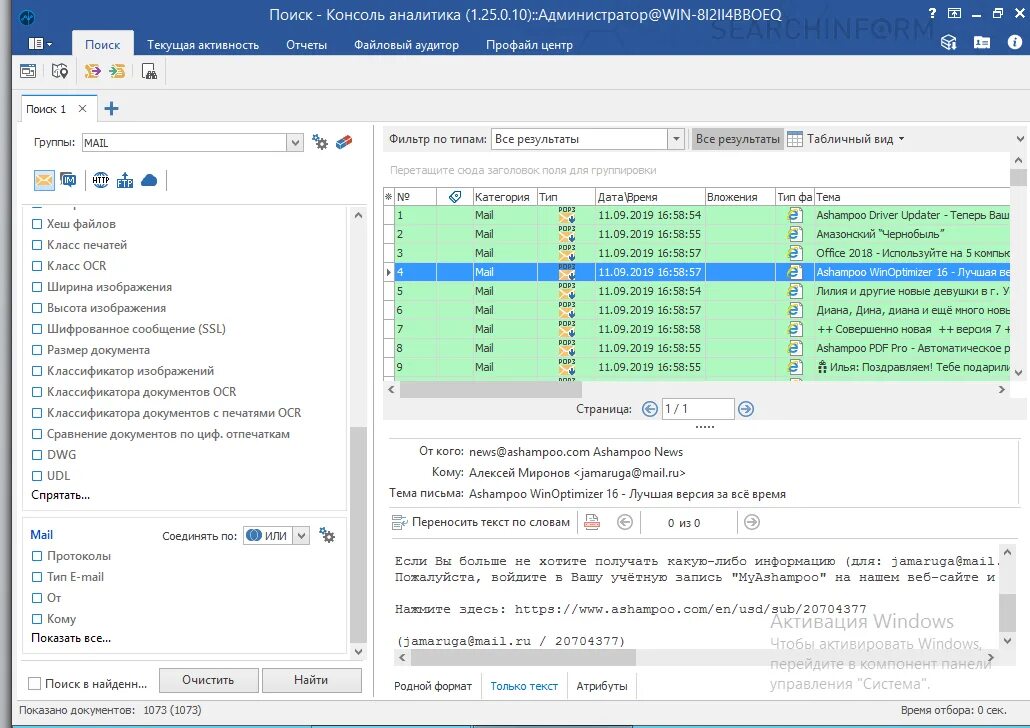
Task: Open the Отчеты tab
Action: 306,45
